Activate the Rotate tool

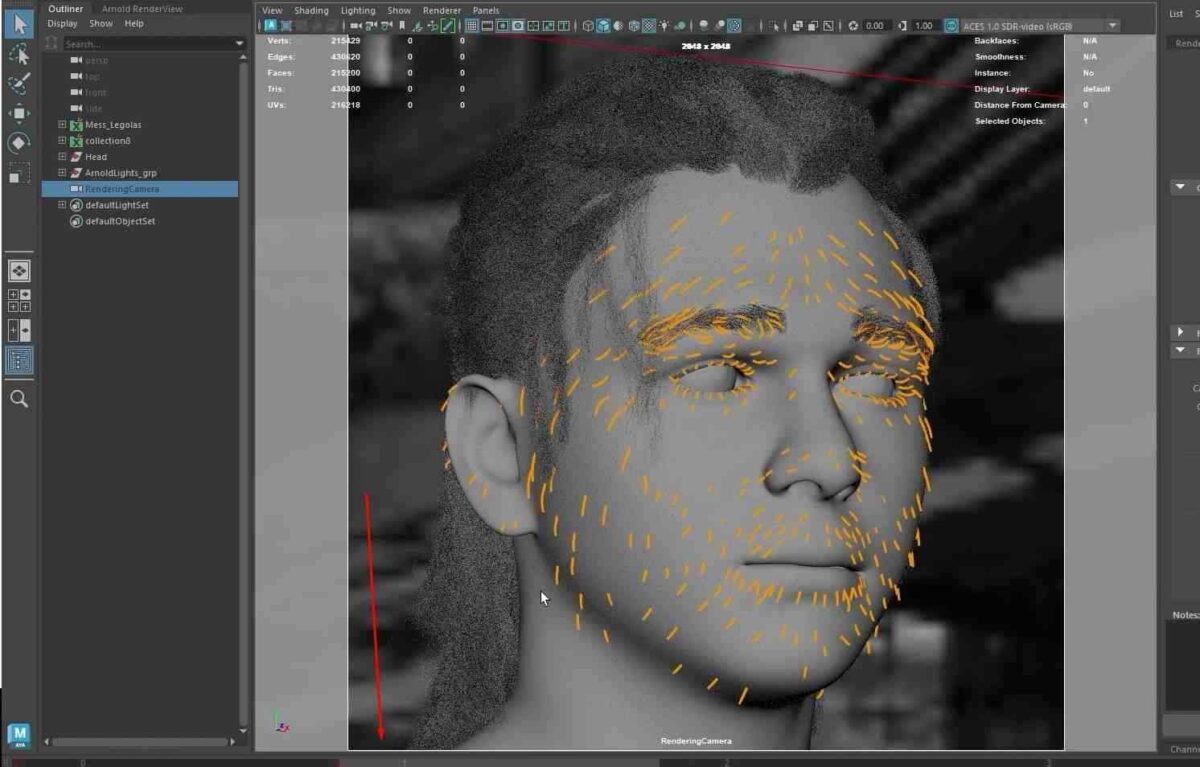[x=17, y=142]
